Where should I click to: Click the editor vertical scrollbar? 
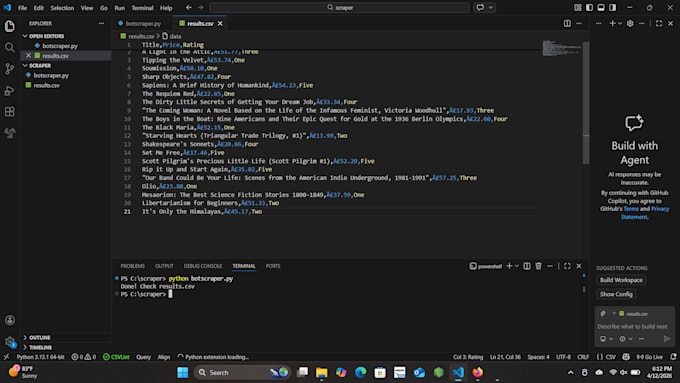tap(585, 103)
